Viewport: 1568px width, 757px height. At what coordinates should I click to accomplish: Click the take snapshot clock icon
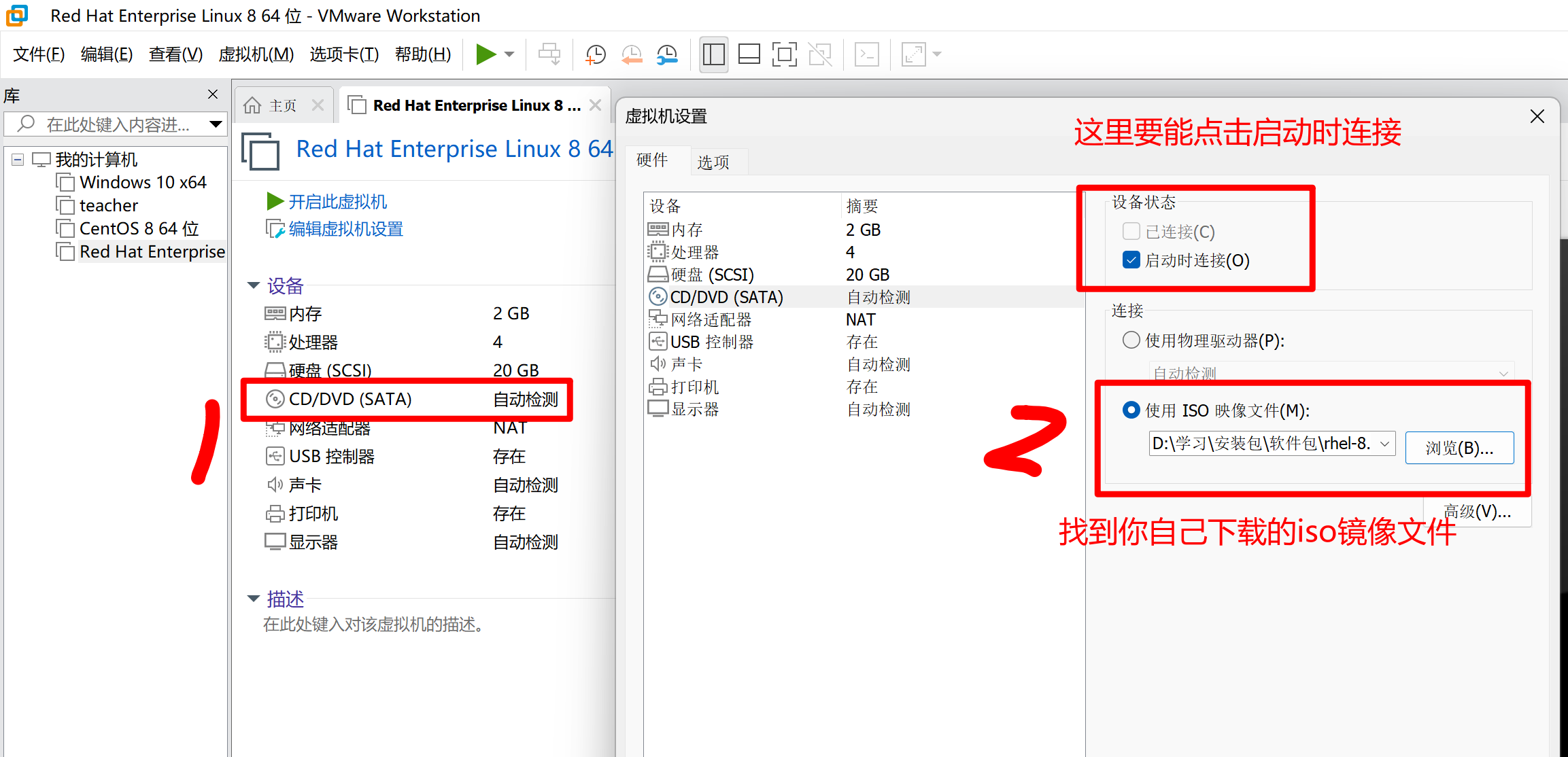click(595, 54)
